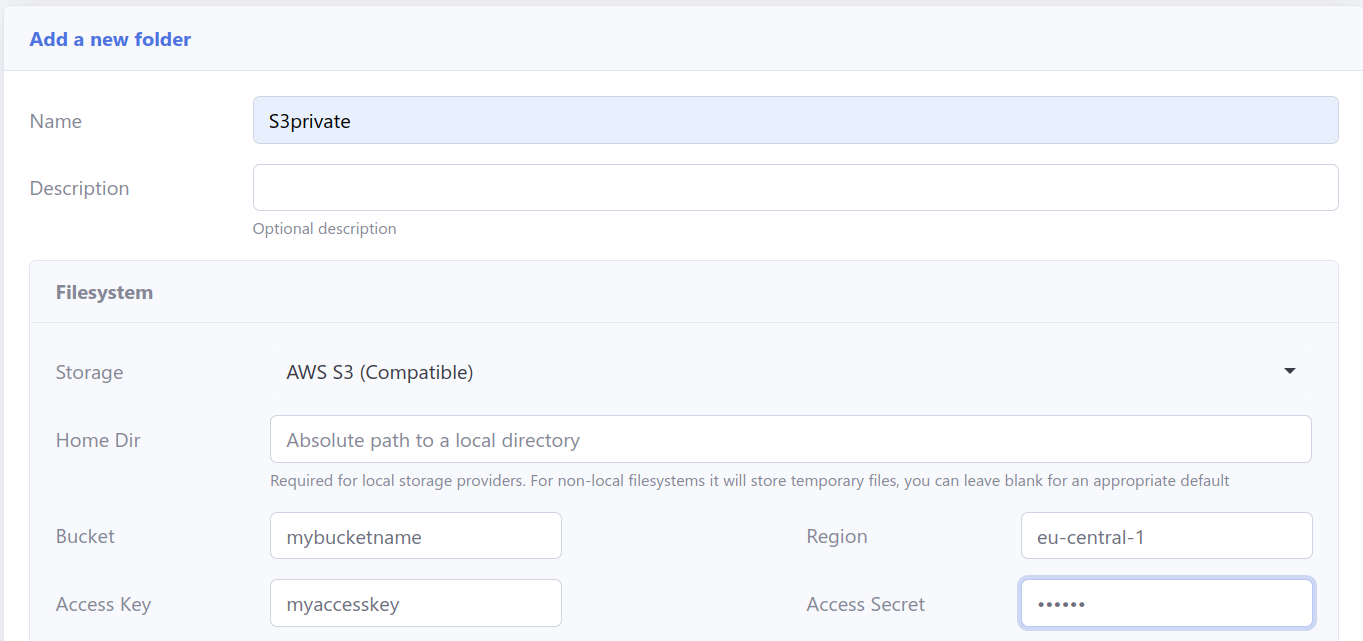The height and width of the screenshot is (641, 1363).
Task: Click the caret arrow of Storage selector
Action: pos(1289,372)
